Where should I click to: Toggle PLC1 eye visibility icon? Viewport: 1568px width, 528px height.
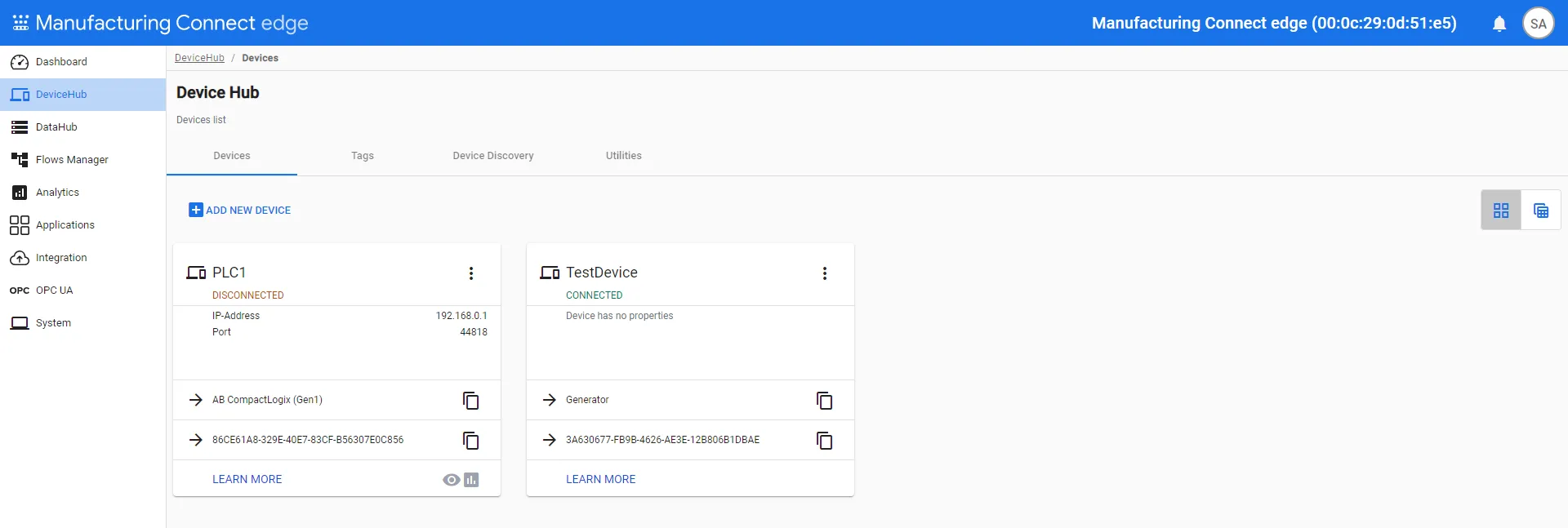tap(451, 480)
